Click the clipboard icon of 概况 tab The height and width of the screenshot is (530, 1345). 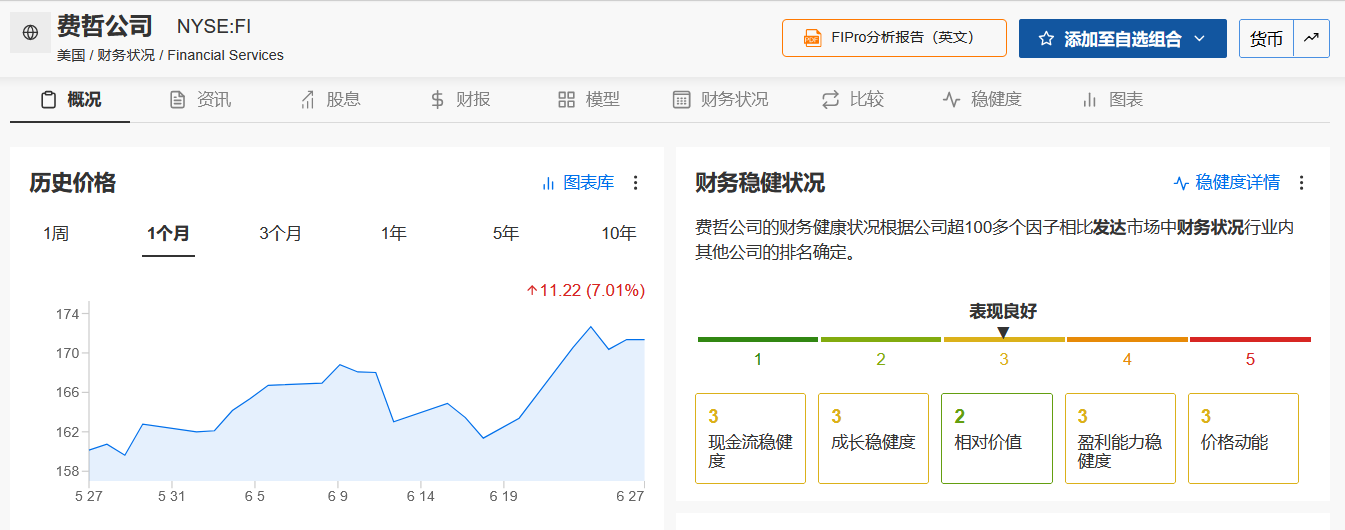48,100
